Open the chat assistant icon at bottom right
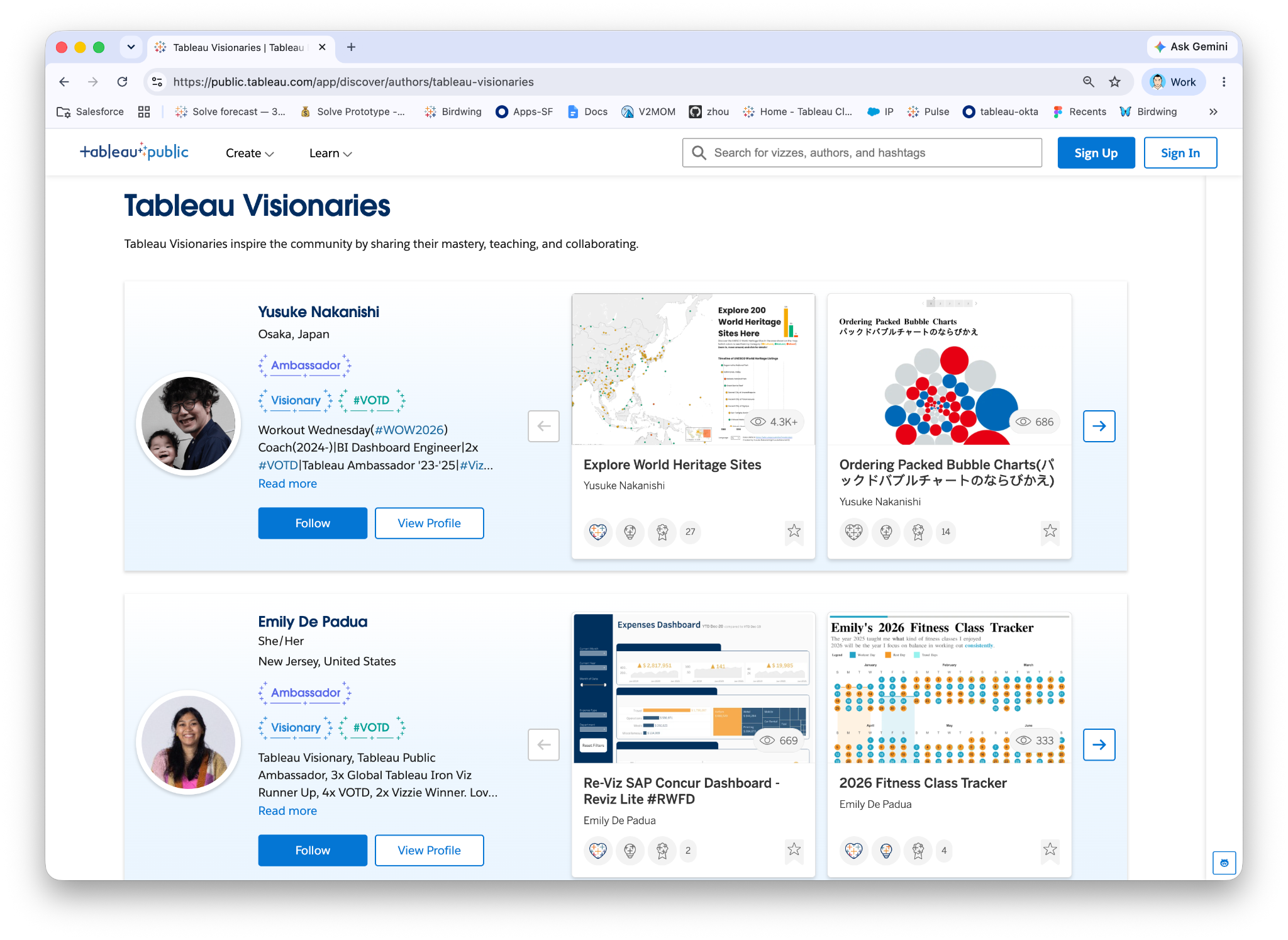1288x940 pixels. click(1224, 863)
